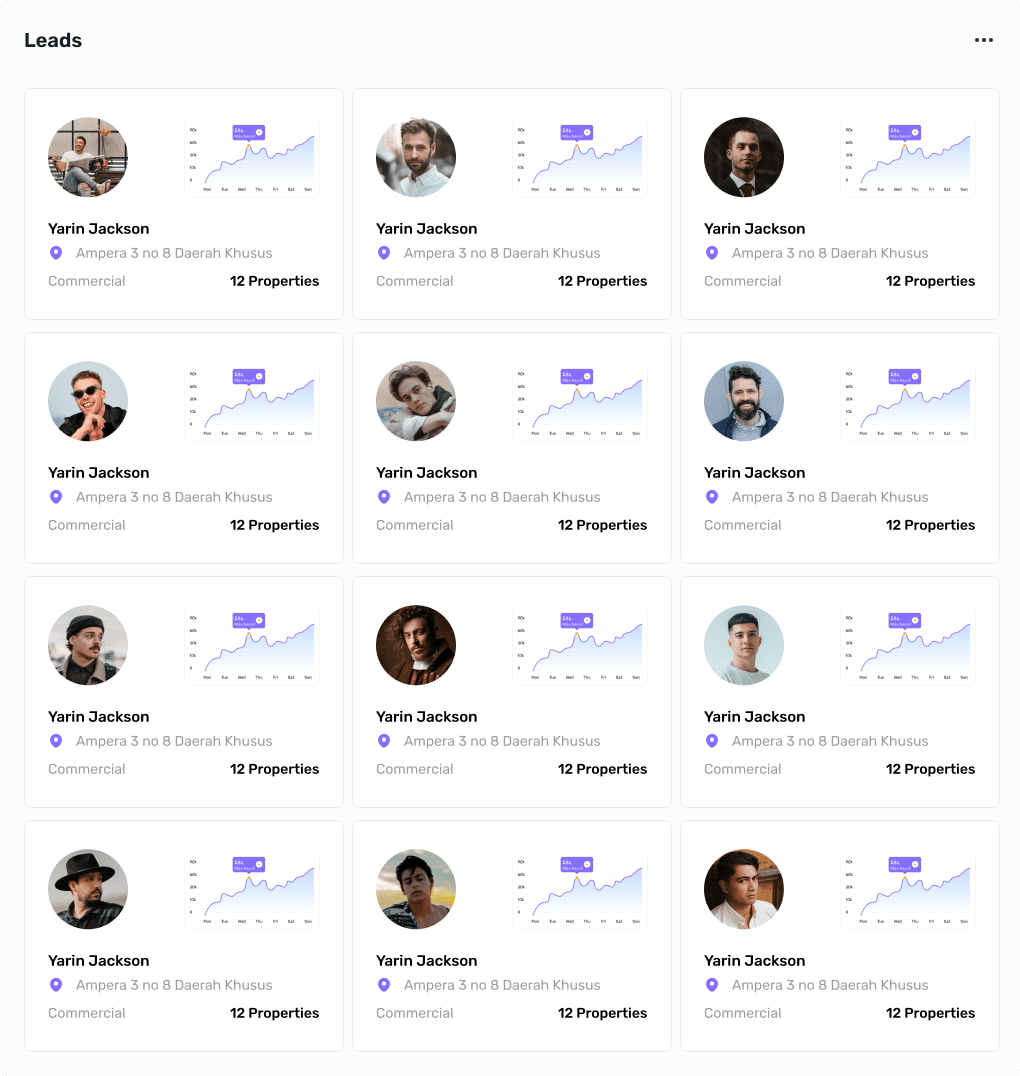The height and width of the screenshot is (1076, 1020).
Task: Click the location pin in the beanie man's card
Action: [x=56, y=741]
